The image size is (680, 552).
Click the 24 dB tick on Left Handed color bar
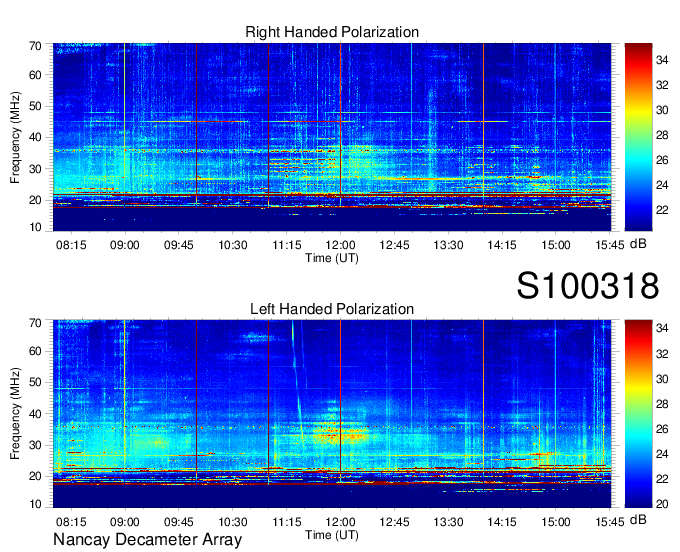click(x=662, y=454)
